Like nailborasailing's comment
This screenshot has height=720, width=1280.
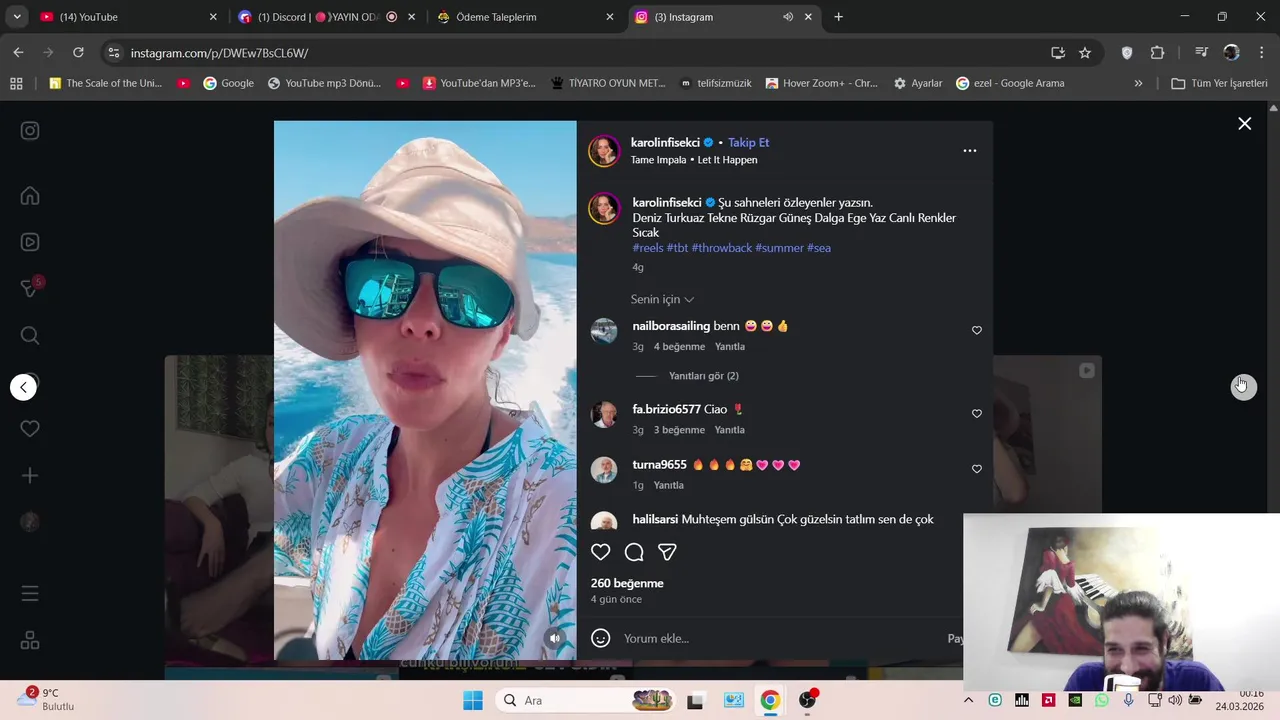(x=977, y=331)
